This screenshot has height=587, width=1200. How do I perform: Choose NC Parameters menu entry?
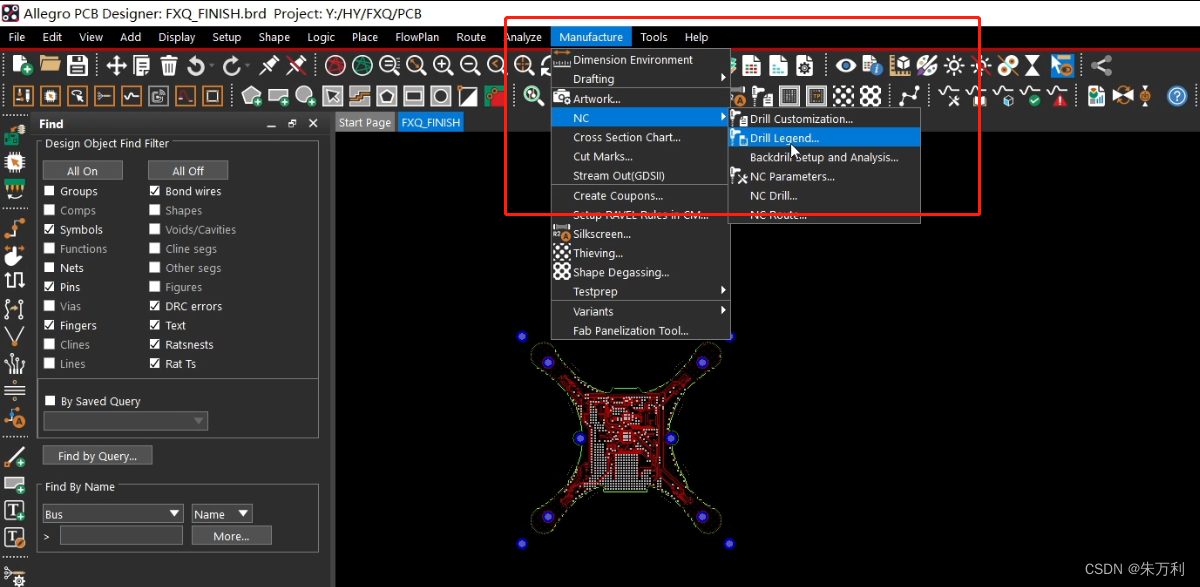coord(824,176)
